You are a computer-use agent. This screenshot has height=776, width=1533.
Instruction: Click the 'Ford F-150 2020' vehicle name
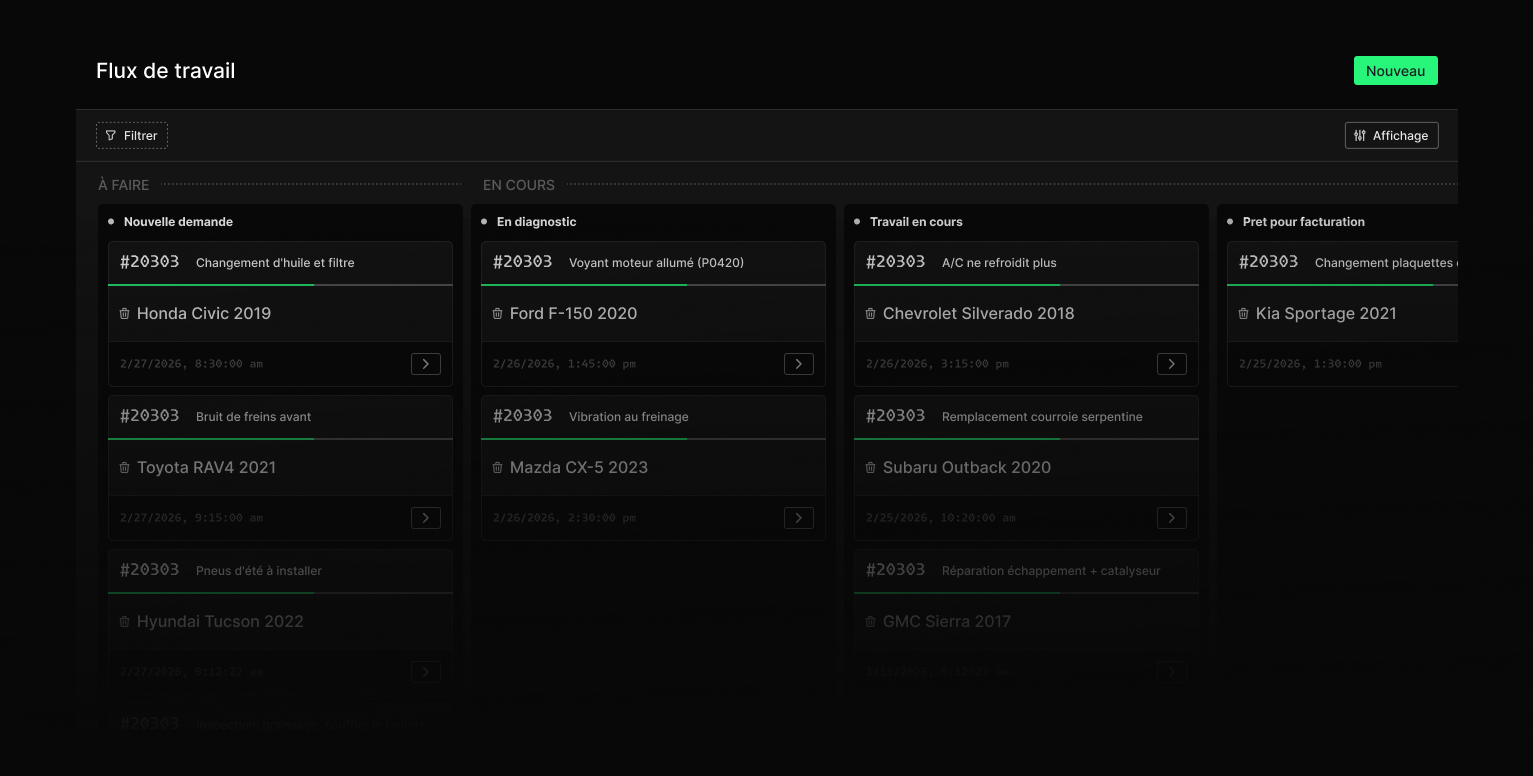tap(573, 314)
